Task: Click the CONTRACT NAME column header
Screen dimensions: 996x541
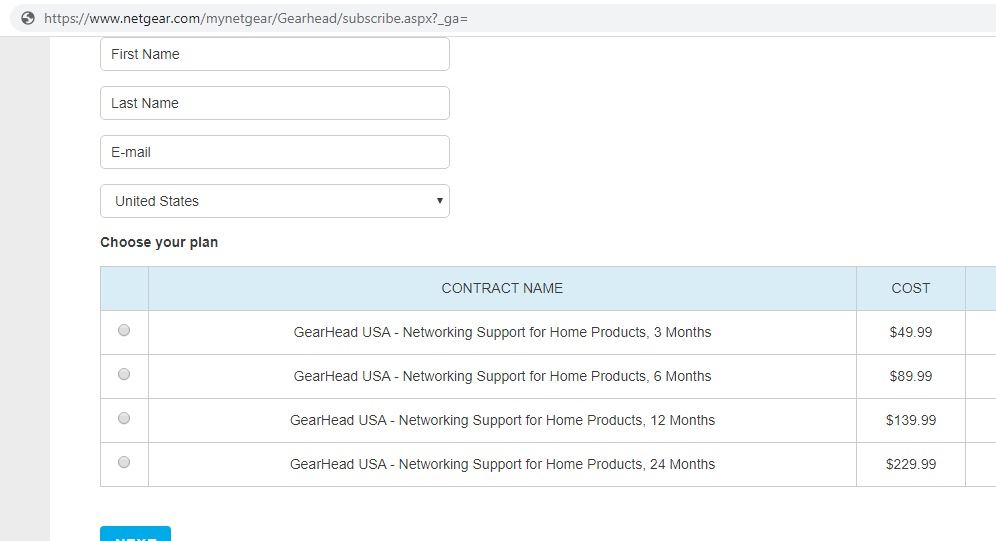Action: pyautogui.click(x=502, y=288)
